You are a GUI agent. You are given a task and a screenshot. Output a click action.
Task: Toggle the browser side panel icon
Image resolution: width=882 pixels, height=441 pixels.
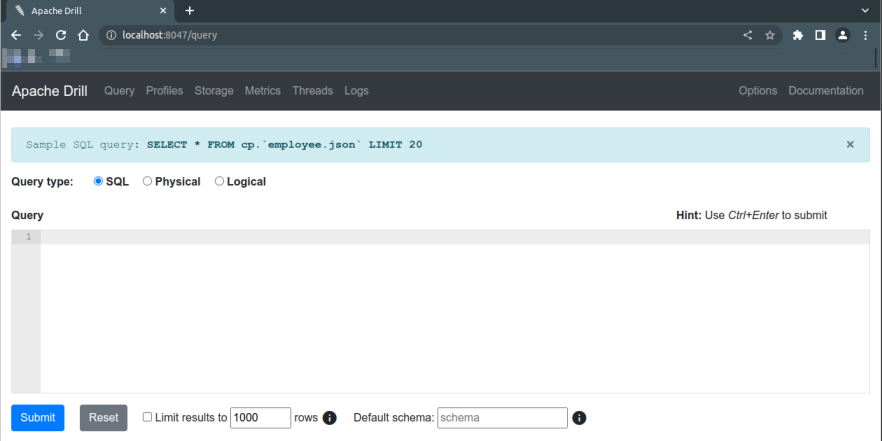point(820,35)
